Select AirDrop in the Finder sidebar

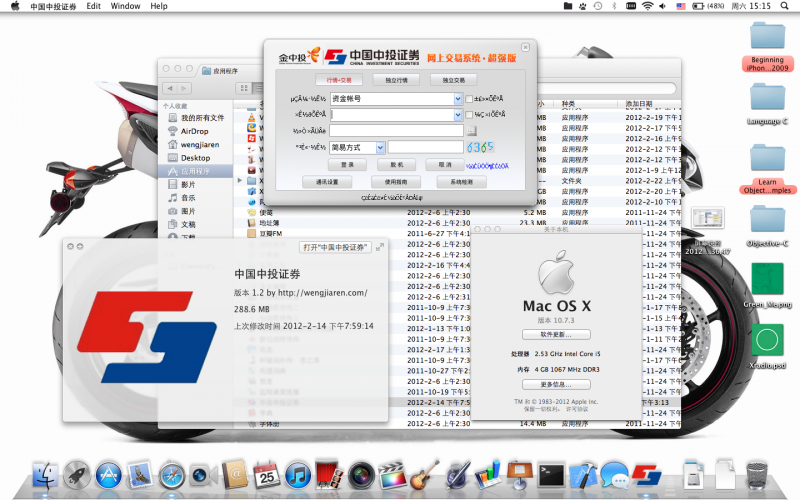[194, 131]
